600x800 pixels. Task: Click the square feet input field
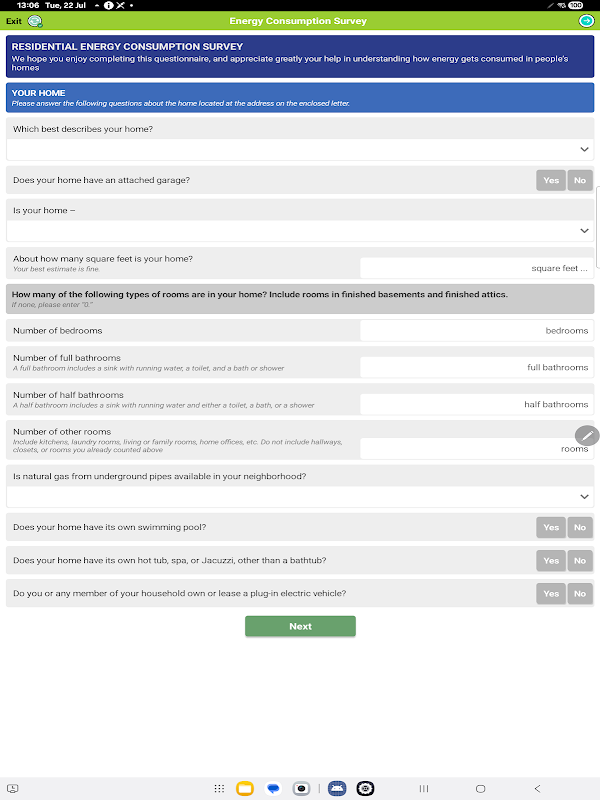(x=476, y=268)
